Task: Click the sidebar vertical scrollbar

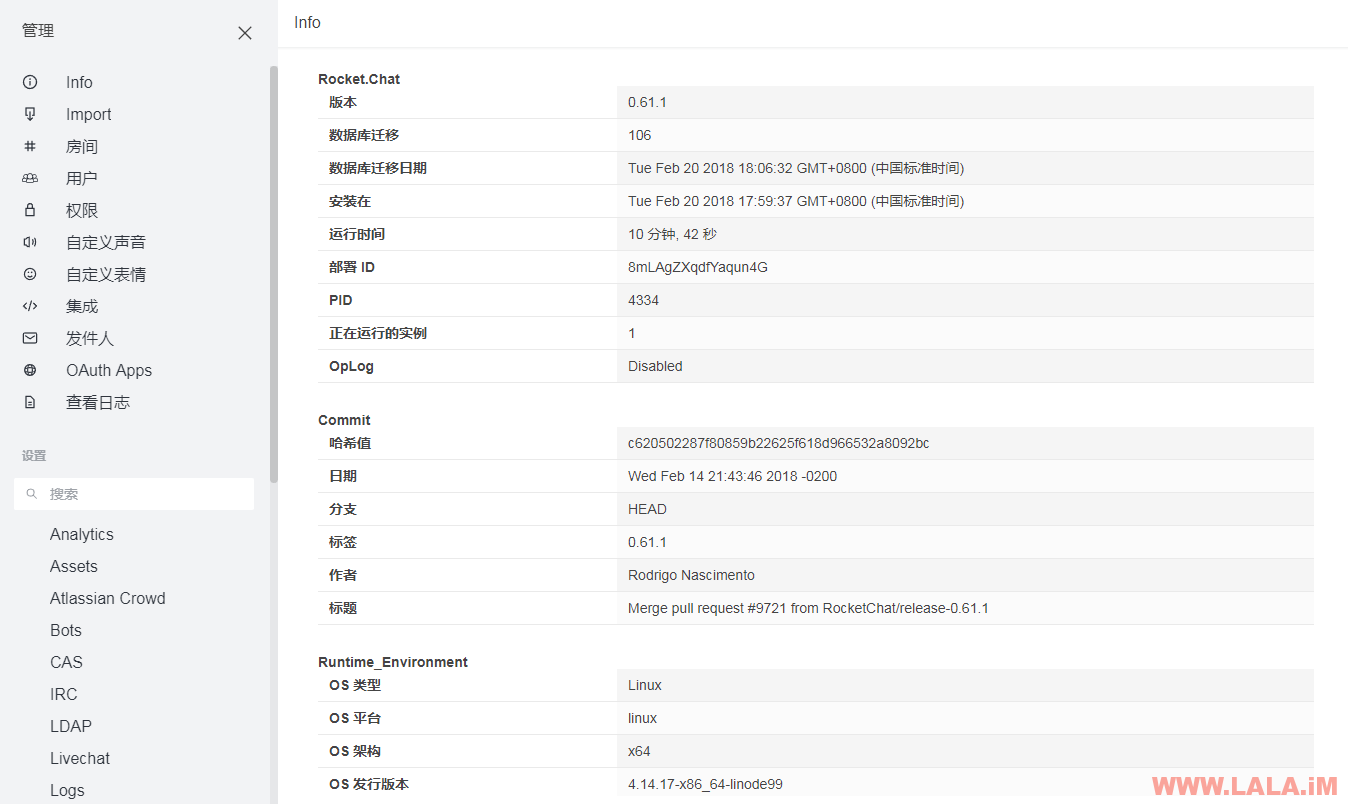Action: pos(274,275)
